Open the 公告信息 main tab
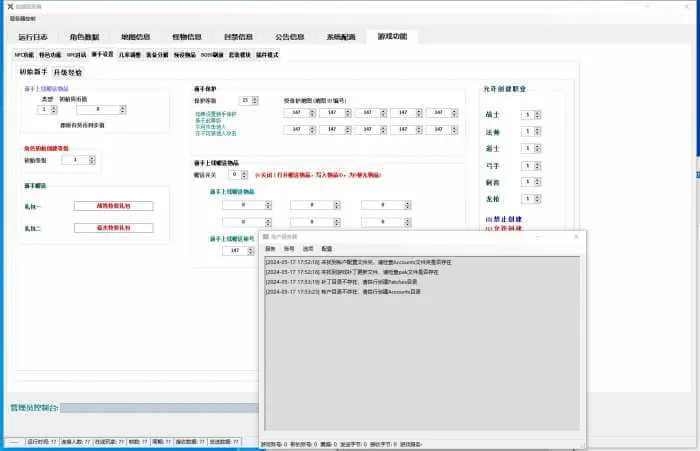The image size is (700, 451). 290,37
